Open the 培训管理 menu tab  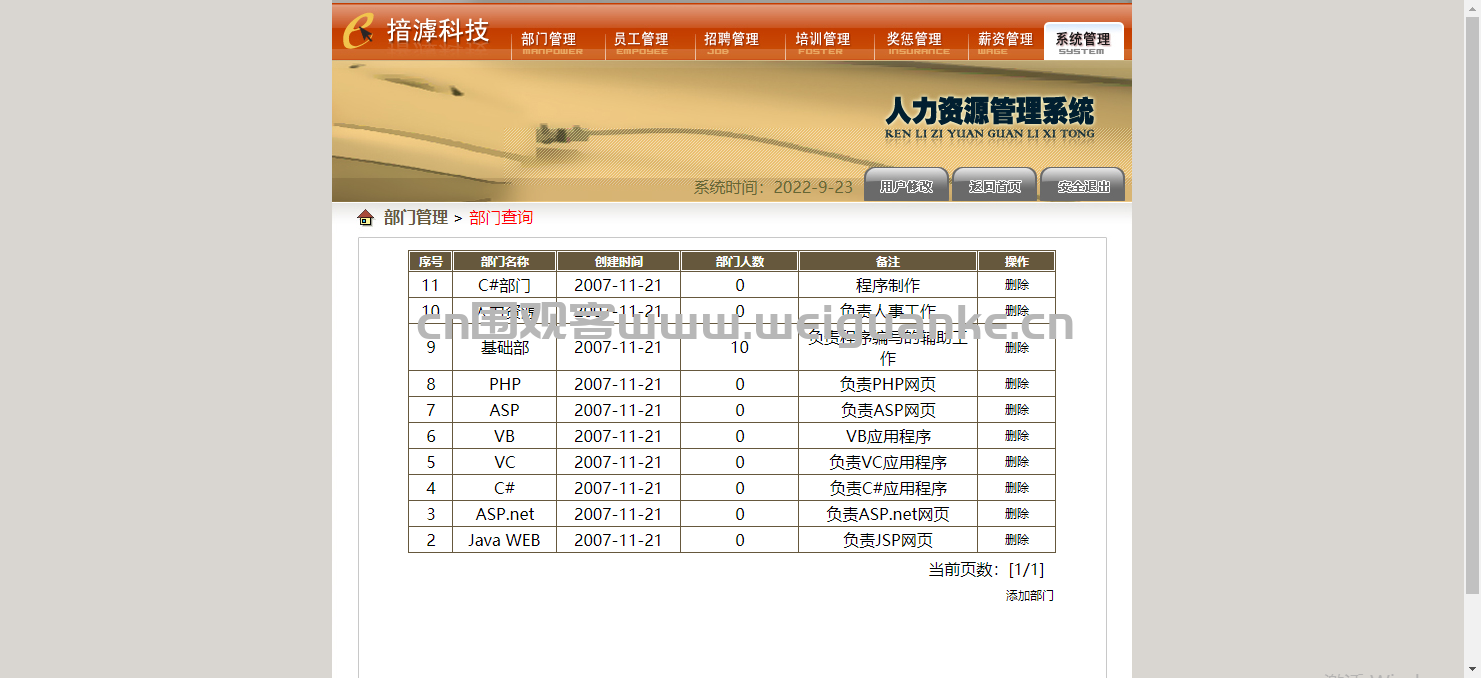click(823, 40)
